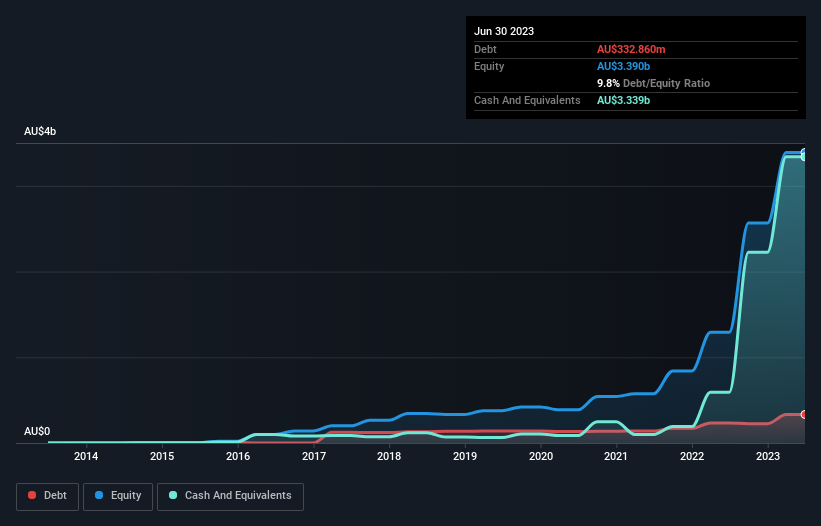Click the red Debt end marker
821x526 pixels.
804,415
